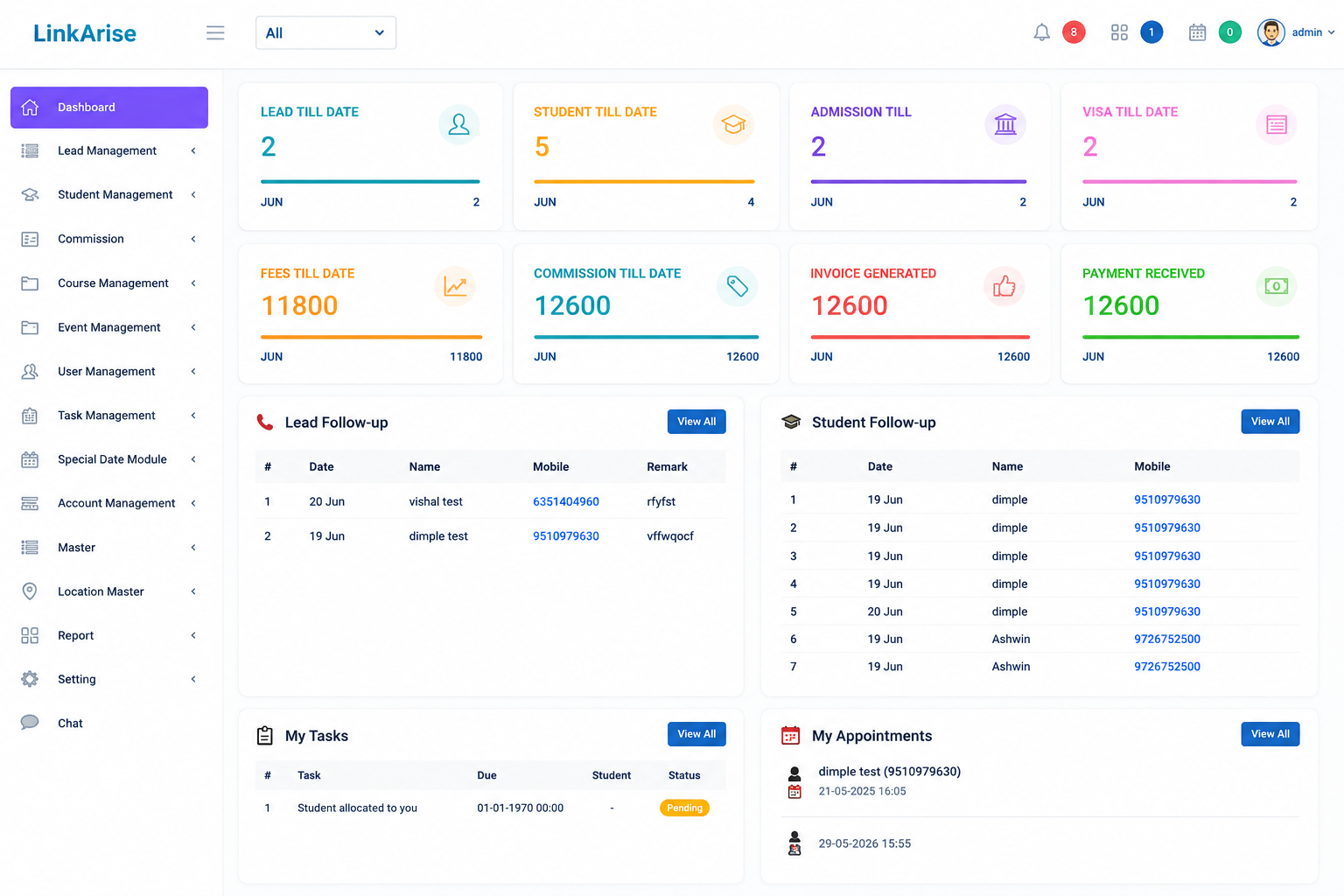This screenshot has height=896, width=1344.
Task: Click mobile number 6351404960 link
Action: pyautogui.click(x=566, y=501)
